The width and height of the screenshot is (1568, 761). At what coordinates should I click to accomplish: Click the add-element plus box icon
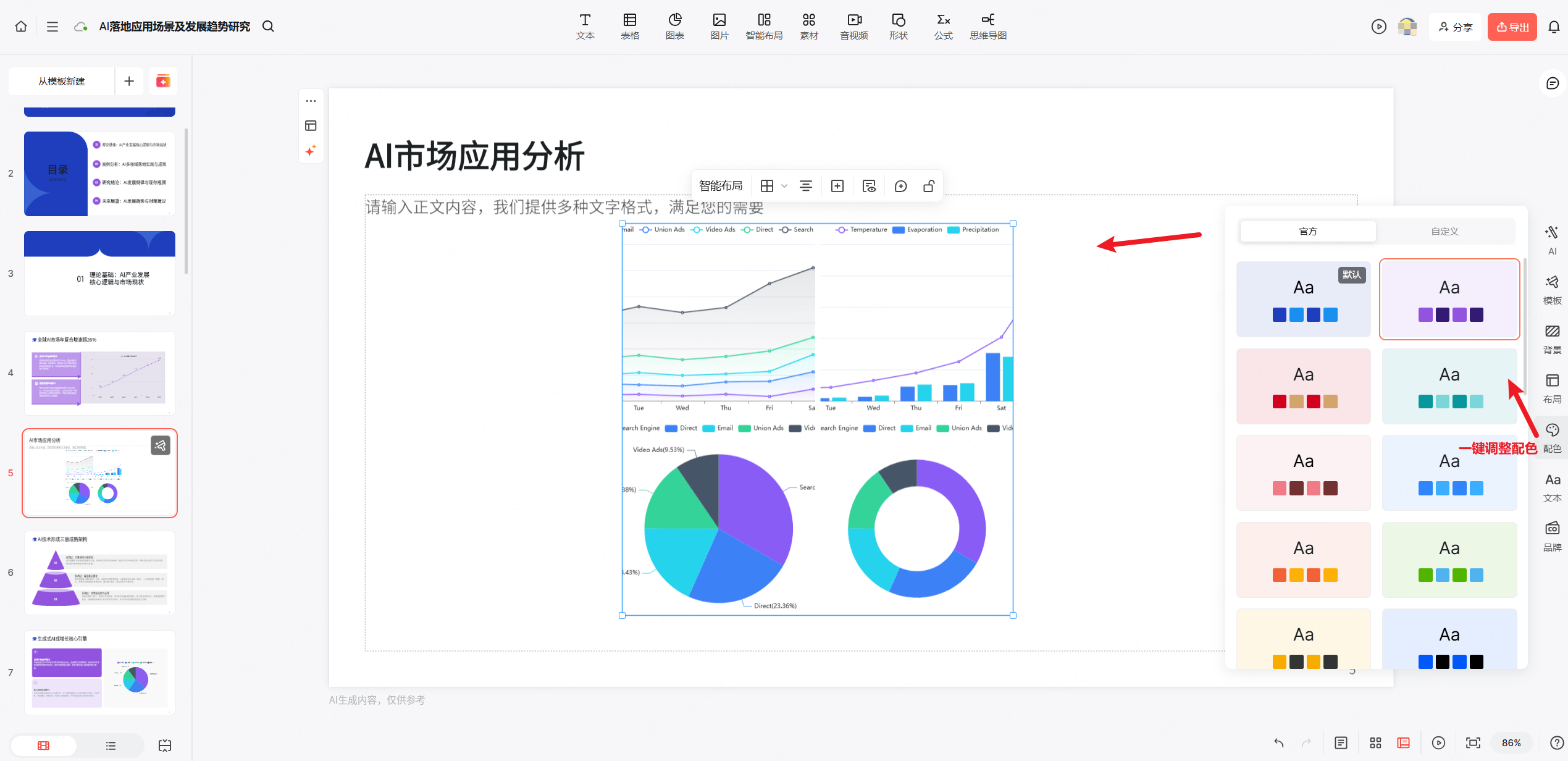pos(837,186)
